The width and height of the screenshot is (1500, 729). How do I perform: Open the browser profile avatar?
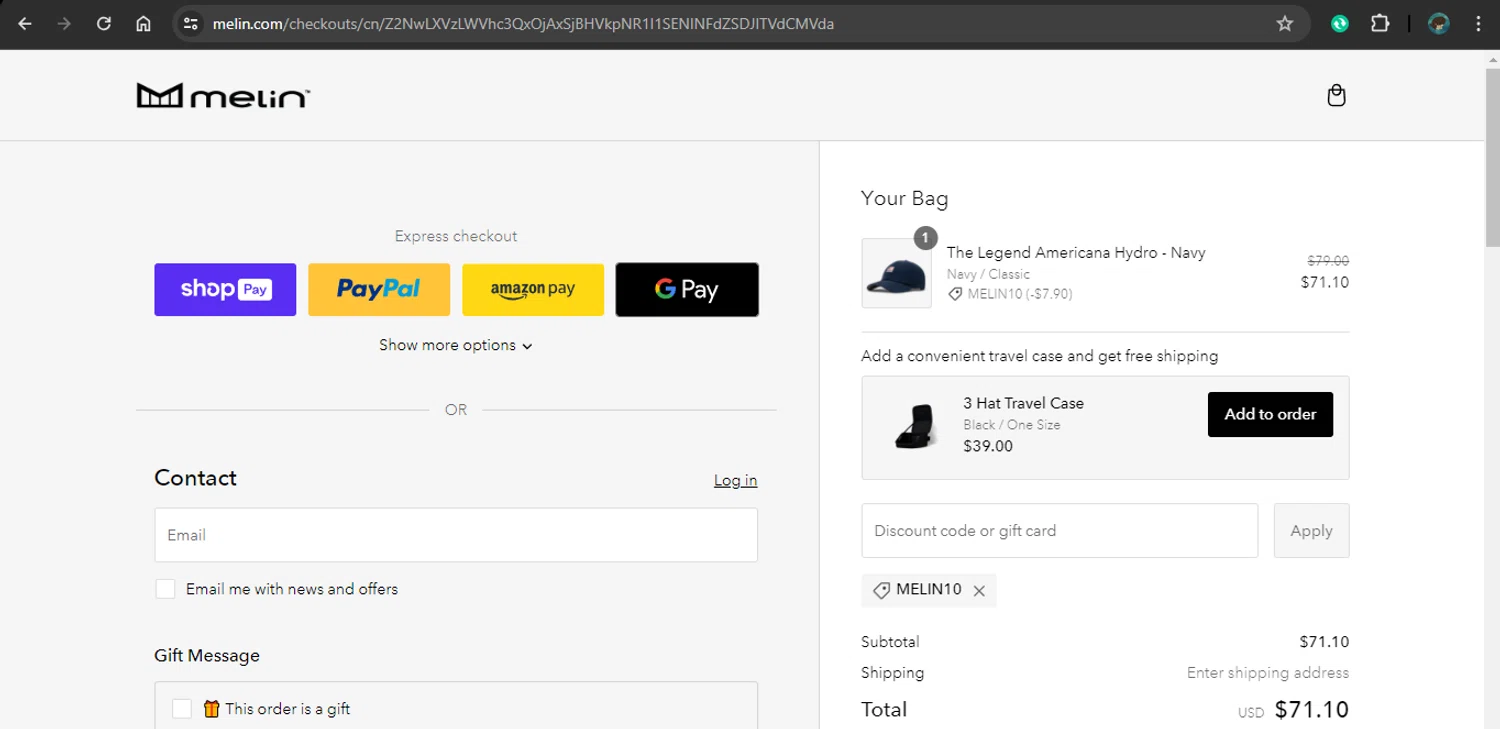click(x=1439, y=24)
